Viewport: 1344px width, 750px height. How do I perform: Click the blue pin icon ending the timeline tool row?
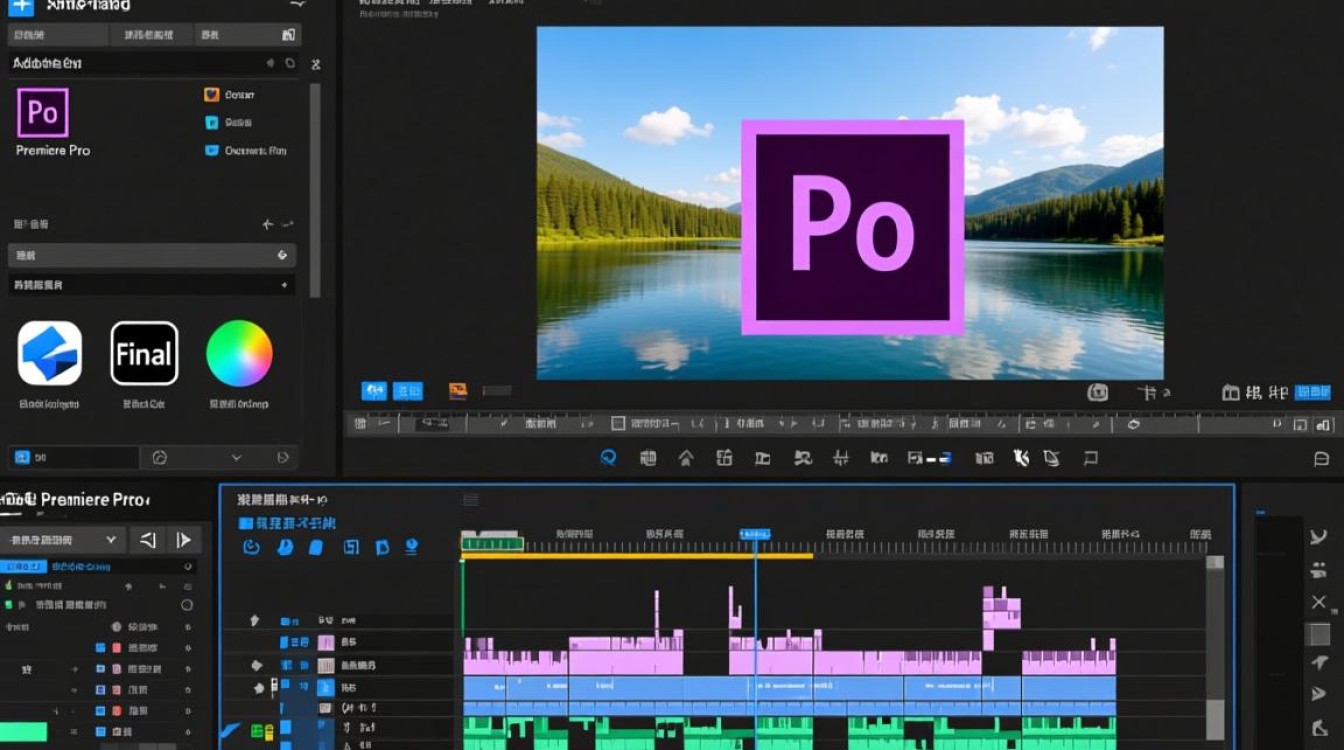(411, 547)
